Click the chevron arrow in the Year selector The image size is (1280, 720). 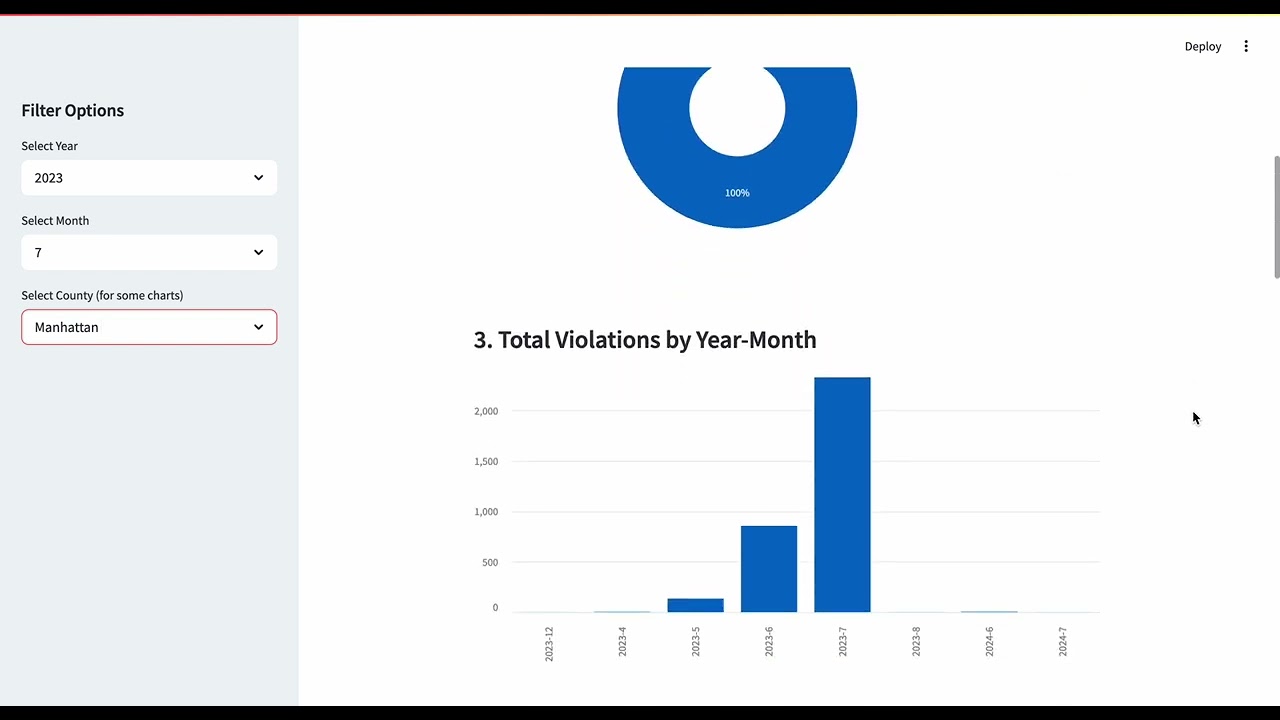pos(258,178)
